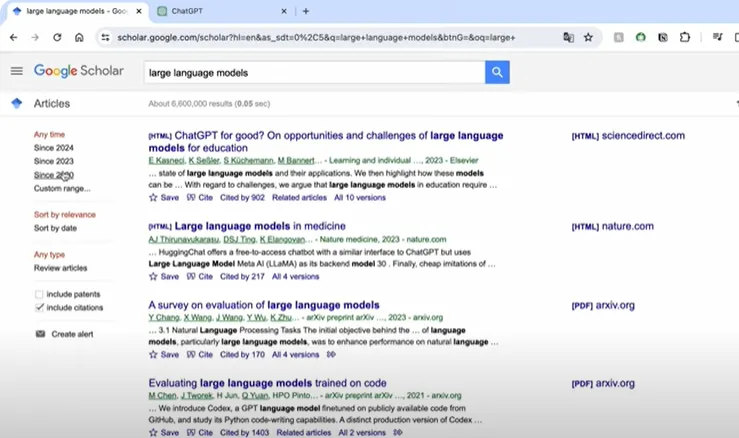View All 10 versions

point(360,198)
